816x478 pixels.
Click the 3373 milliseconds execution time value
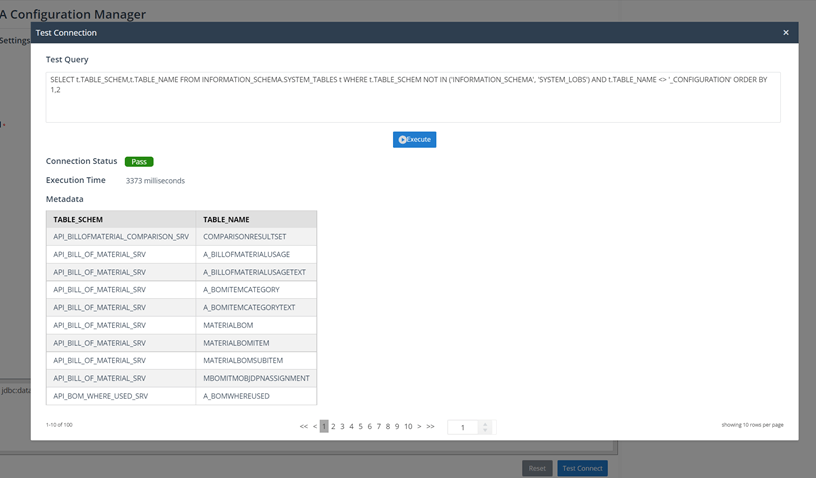pyautogui.click(x=155, y=180)
